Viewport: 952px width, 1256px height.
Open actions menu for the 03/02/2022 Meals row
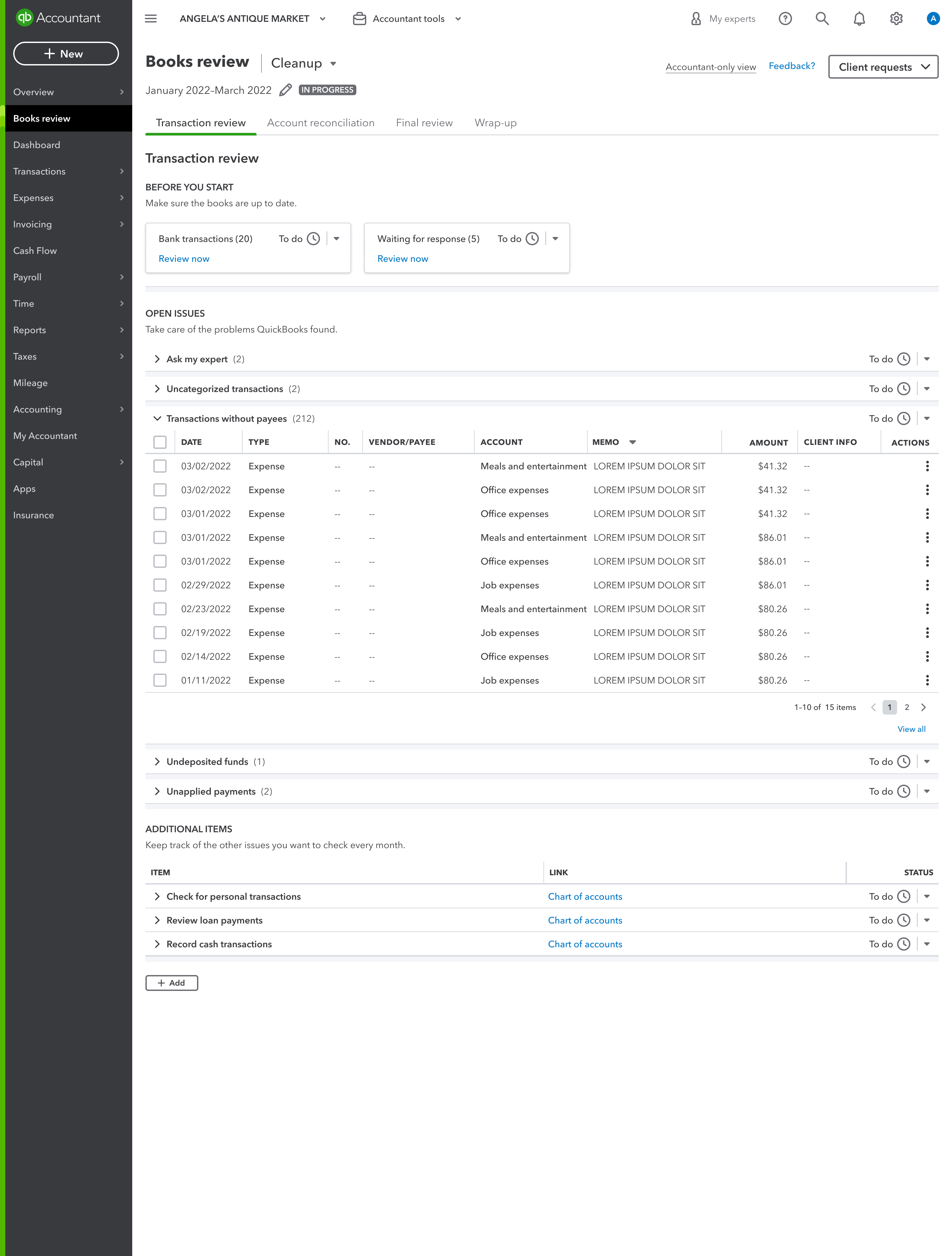927,466
